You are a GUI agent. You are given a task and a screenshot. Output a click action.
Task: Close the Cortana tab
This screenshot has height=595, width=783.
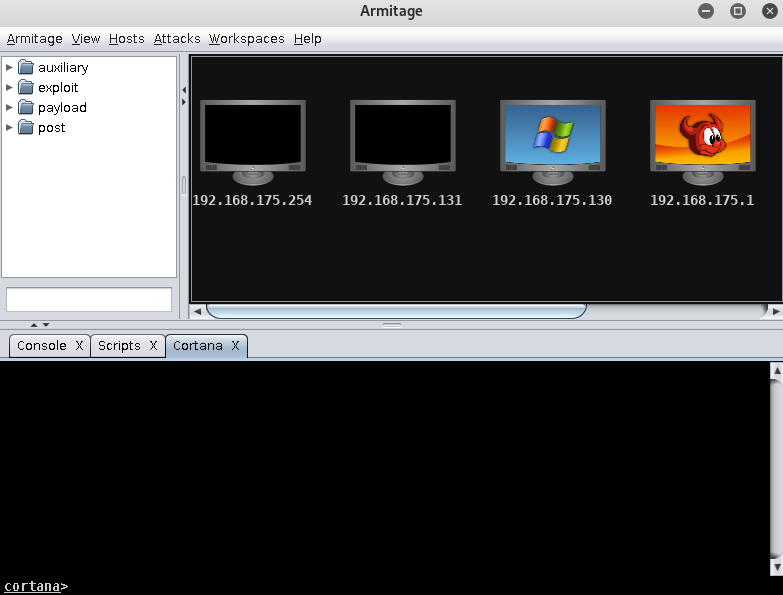[x=235, y=345]
